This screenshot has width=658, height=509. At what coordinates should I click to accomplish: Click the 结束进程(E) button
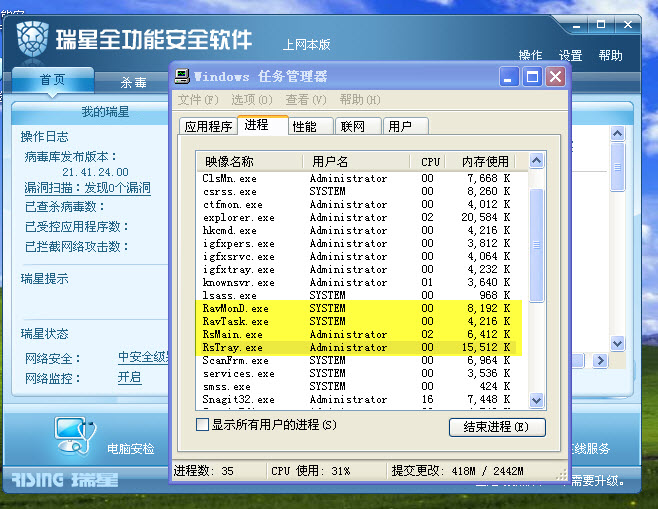[x=497, y=427]
